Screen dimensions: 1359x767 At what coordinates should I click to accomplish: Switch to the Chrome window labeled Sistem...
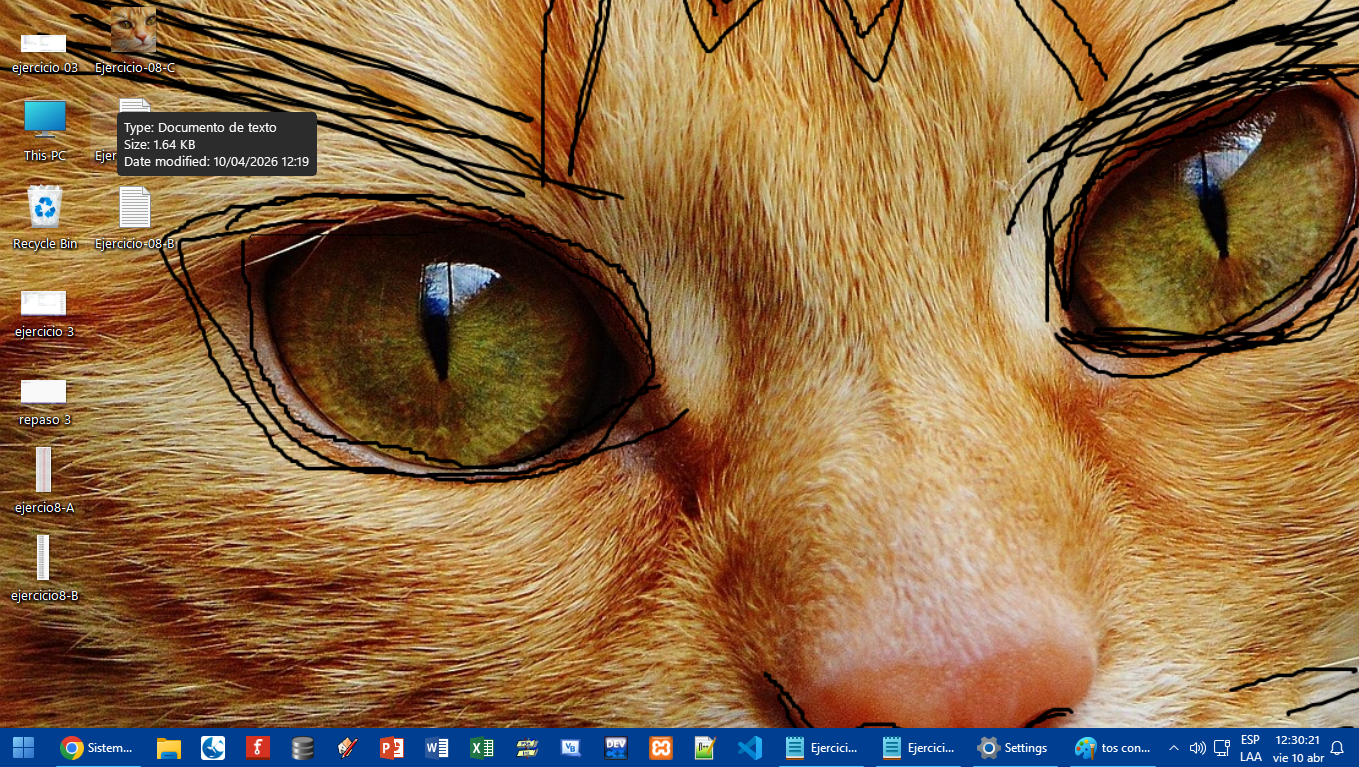coord(97,747)
